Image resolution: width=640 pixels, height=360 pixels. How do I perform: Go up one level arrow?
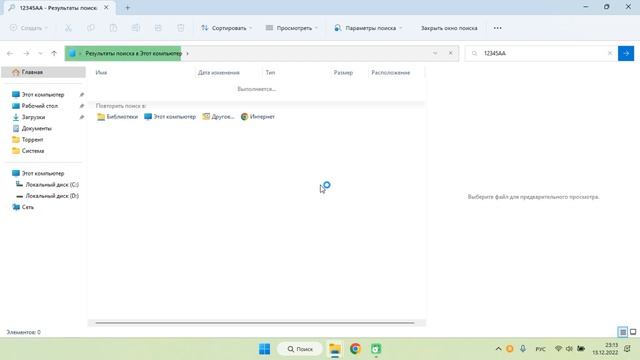tap(54, 53)
